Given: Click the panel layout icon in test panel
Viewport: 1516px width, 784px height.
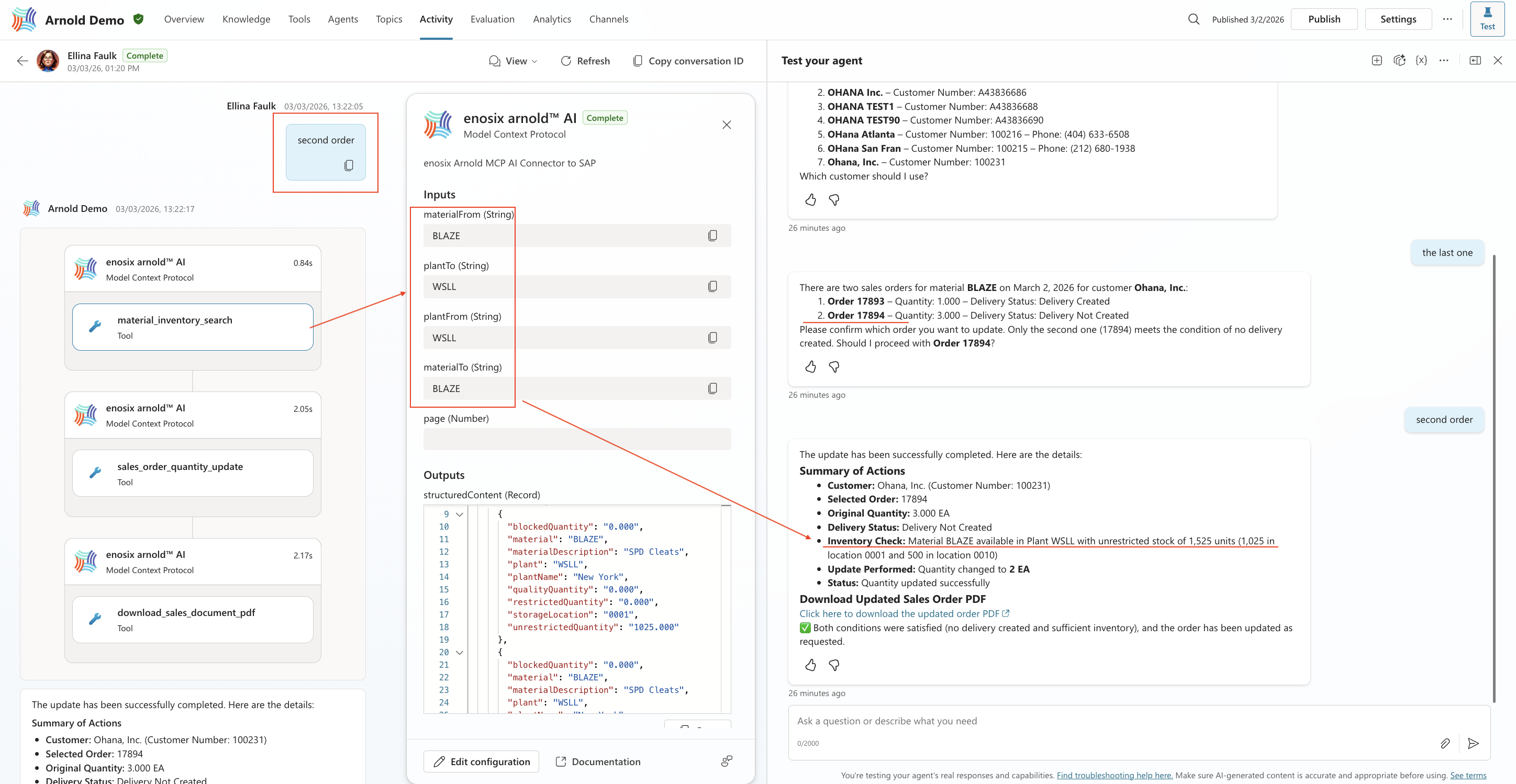Looking at the screenshot, I should (x=1475, y=61).
